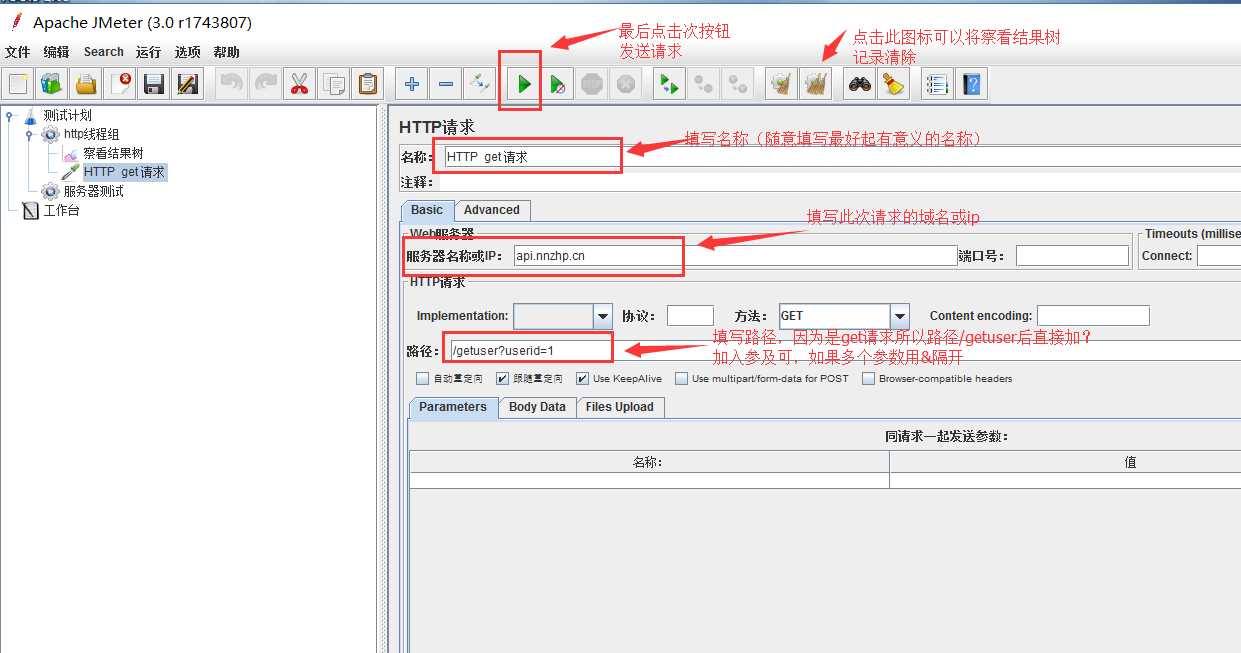
Task: Click the Clear results broom icon
Action: 781,84
